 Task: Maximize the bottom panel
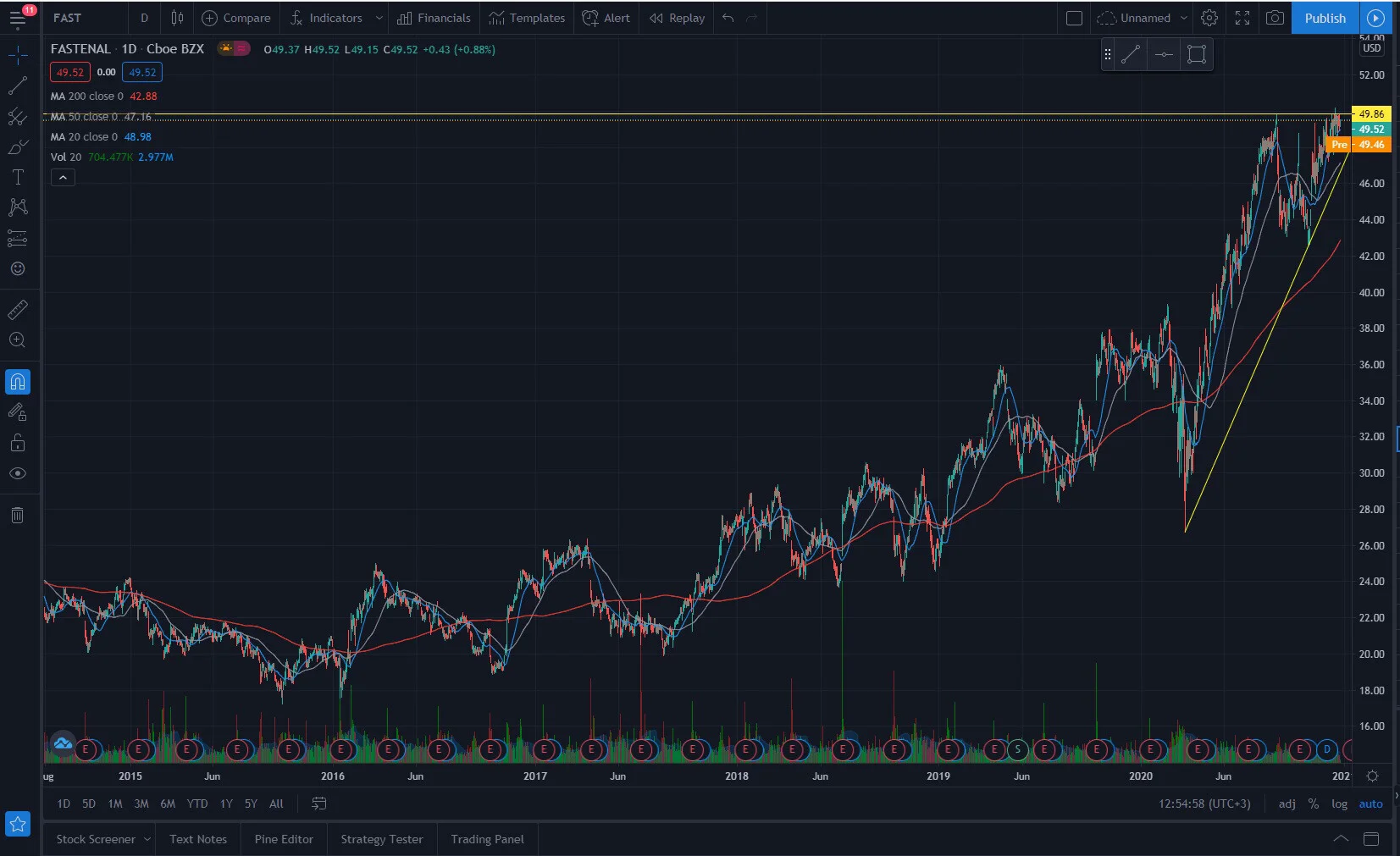coord(1371,839)
